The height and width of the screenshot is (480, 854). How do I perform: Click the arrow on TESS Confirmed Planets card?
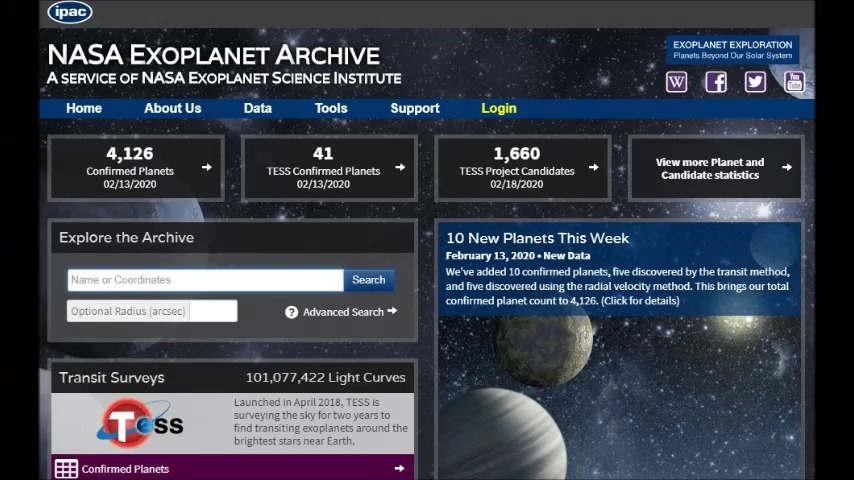(400, 167)
